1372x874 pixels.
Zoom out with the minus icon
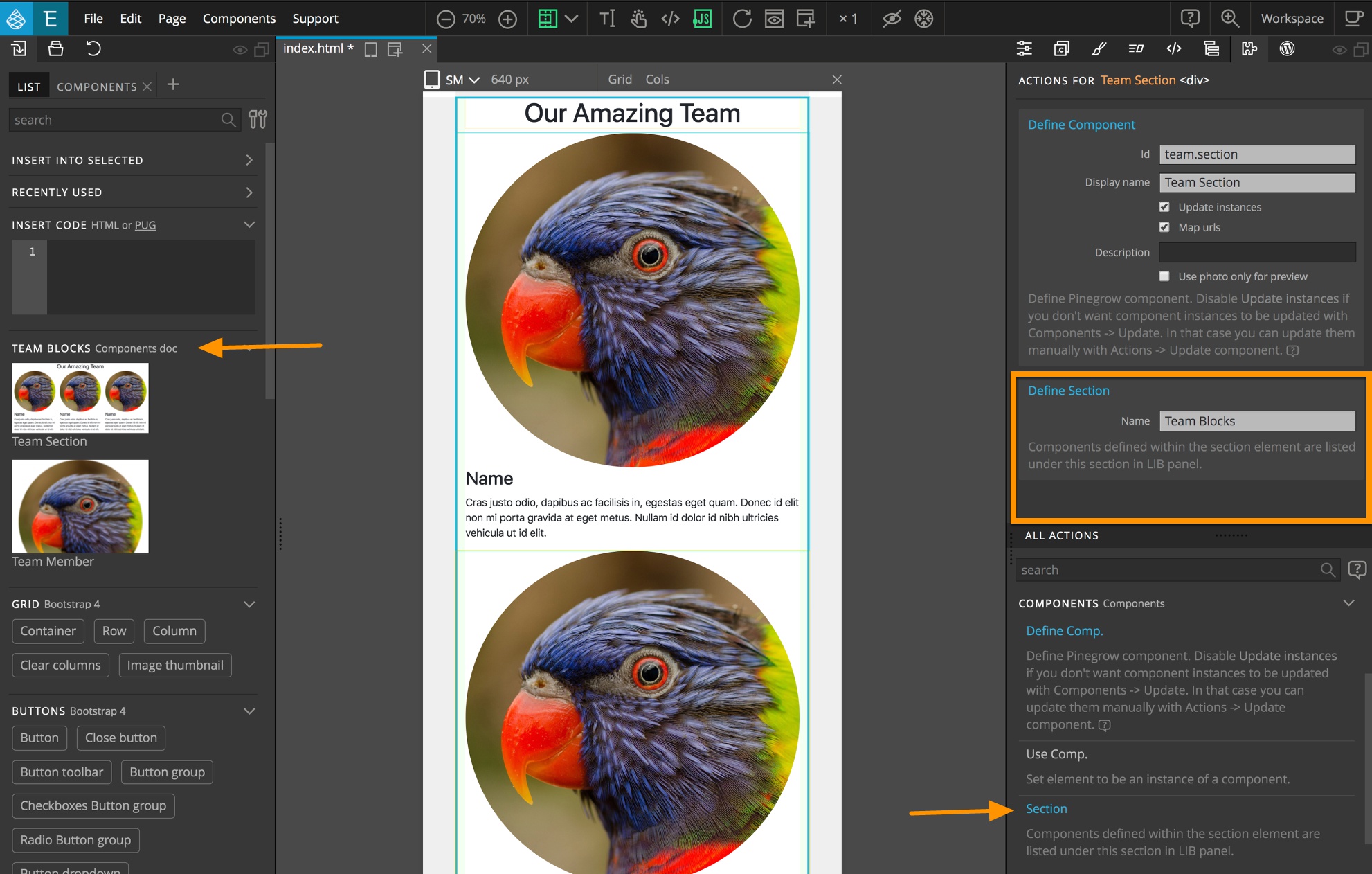[446, 19]
